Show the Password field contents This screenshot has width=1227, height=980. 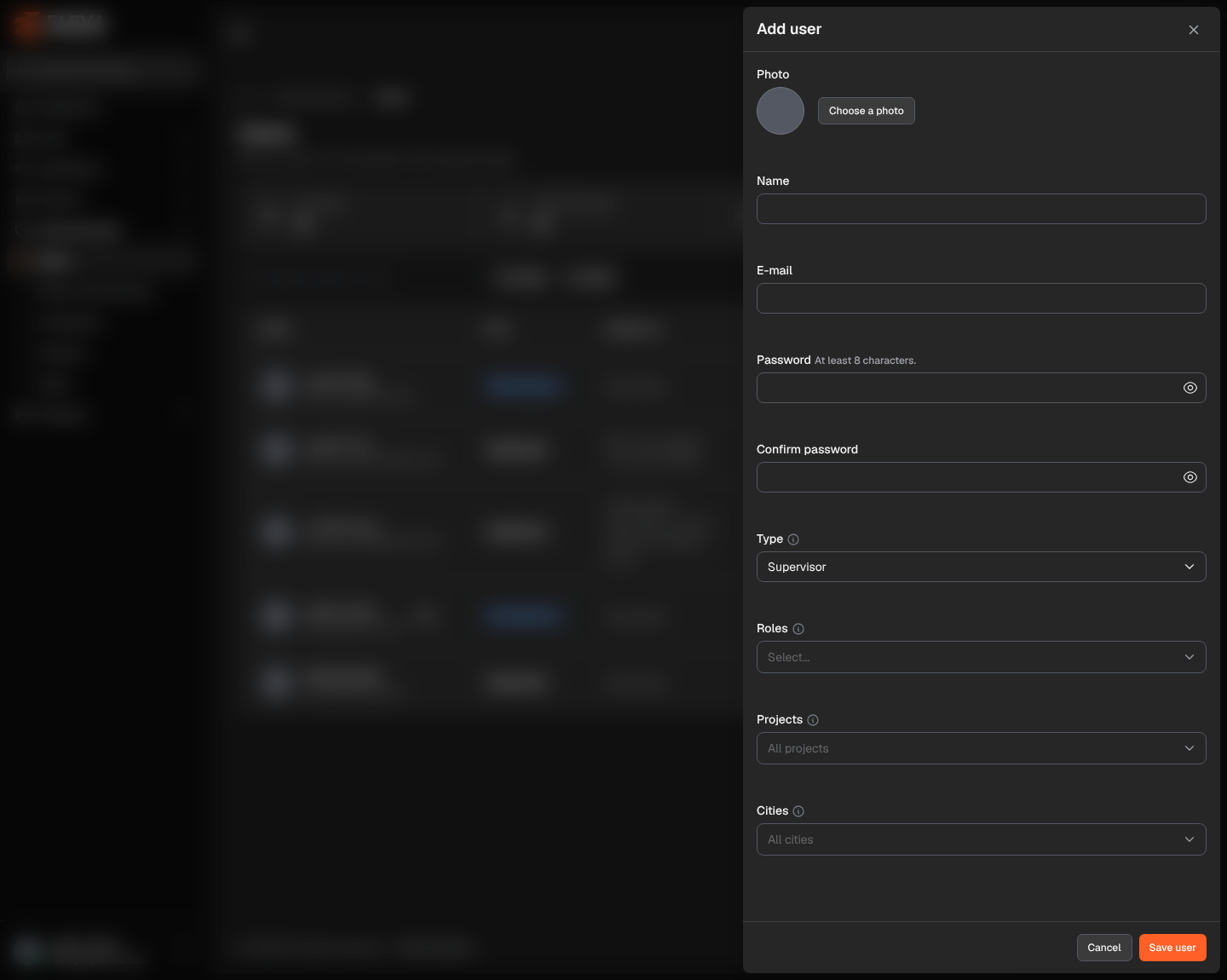(1190, 388)
